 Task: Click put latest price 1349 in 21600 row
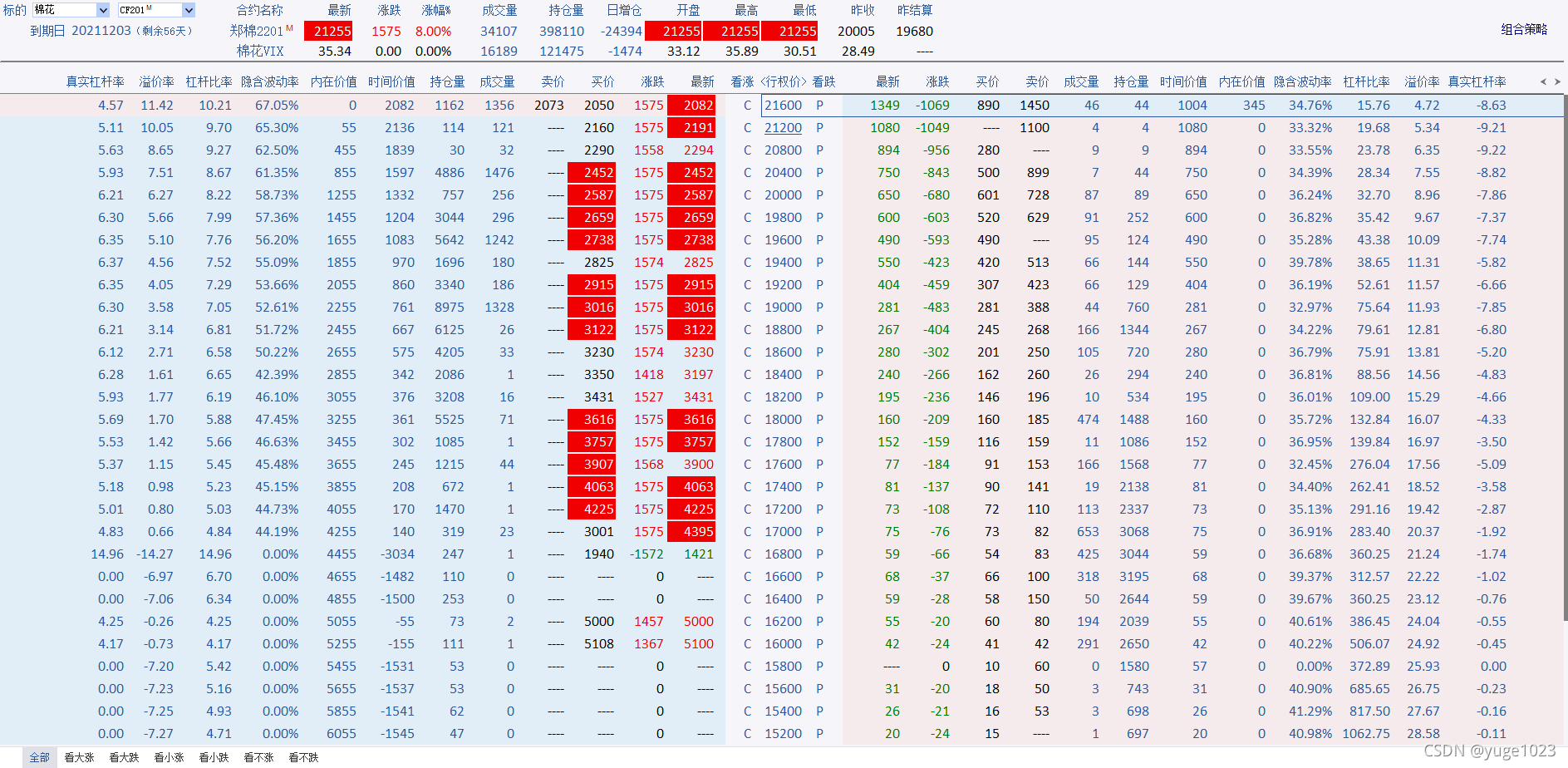tap(885, 106)
